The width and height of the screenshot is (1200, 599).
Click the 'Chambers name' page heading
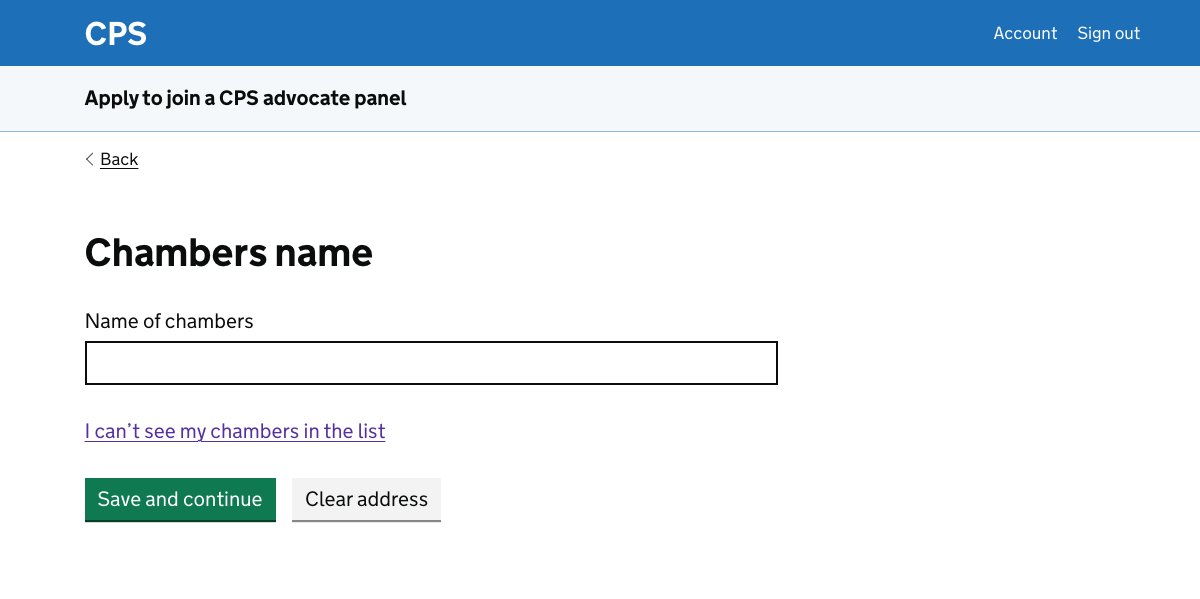(x=228, y=253)
